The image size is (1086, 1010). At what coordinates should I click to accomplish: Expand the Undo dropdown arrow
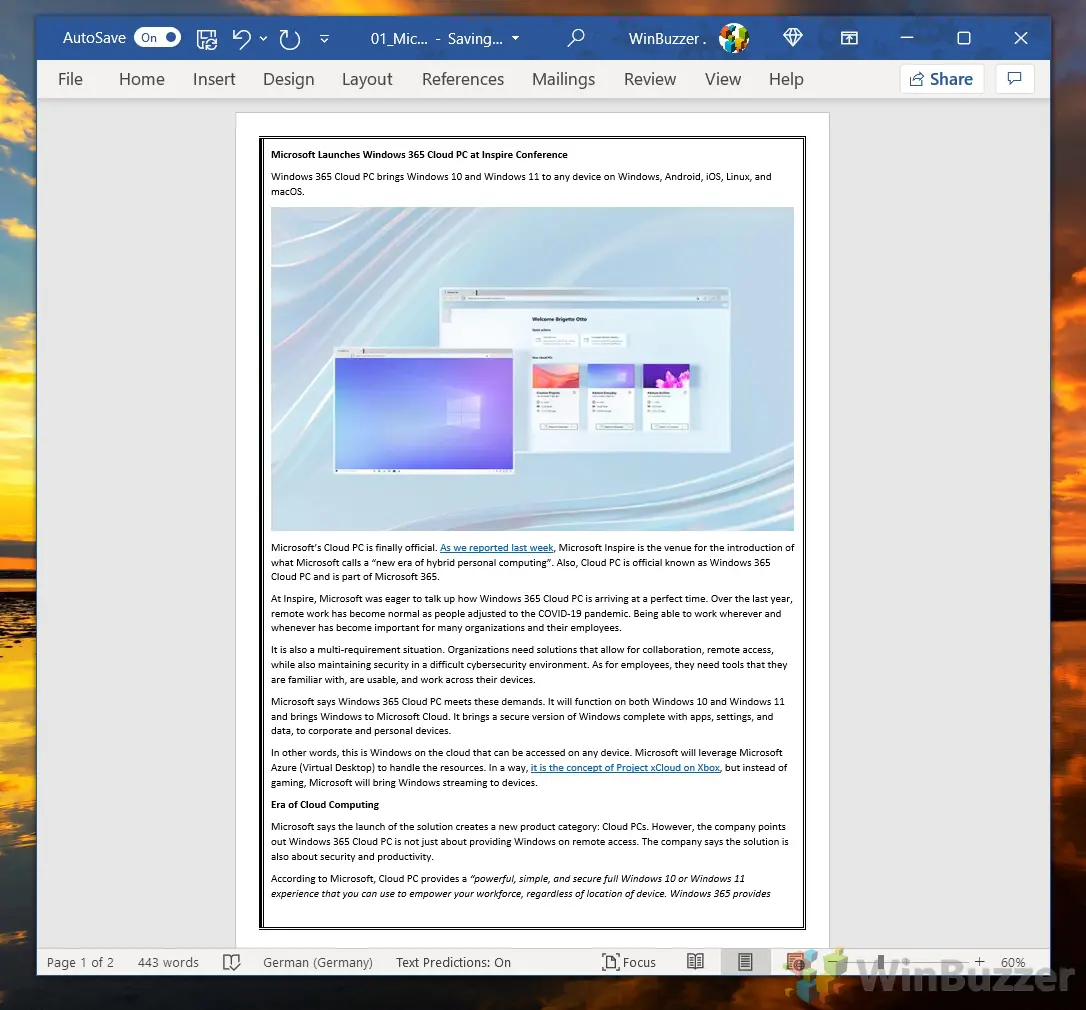click(x=263, y=38)
